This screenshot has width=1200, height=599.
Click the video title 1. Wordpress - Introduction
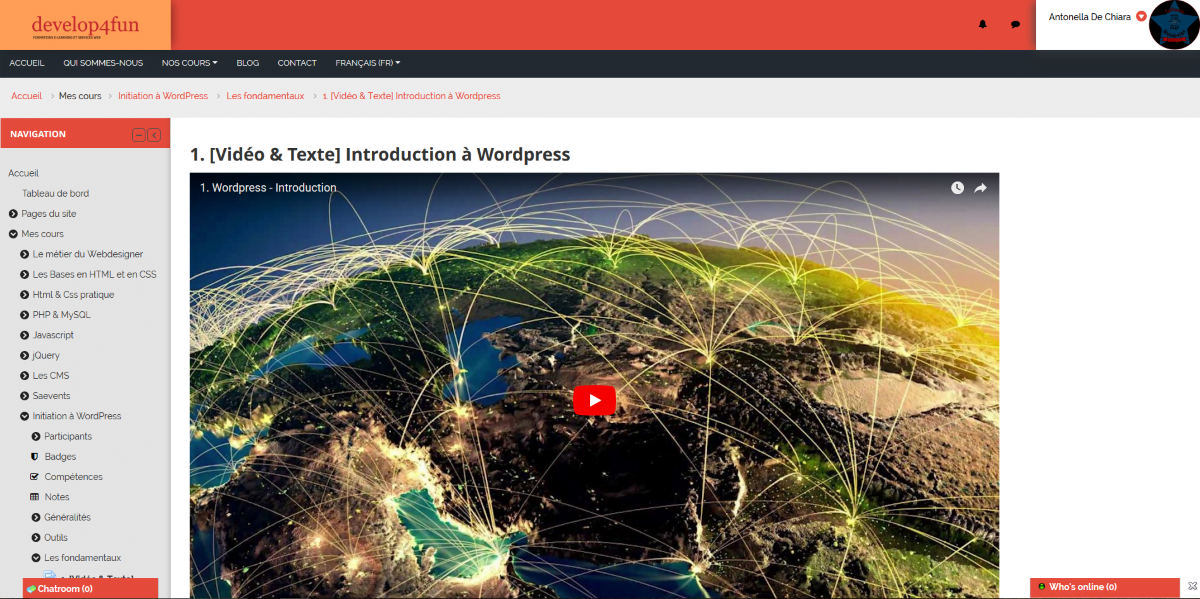tap(268, 188)
